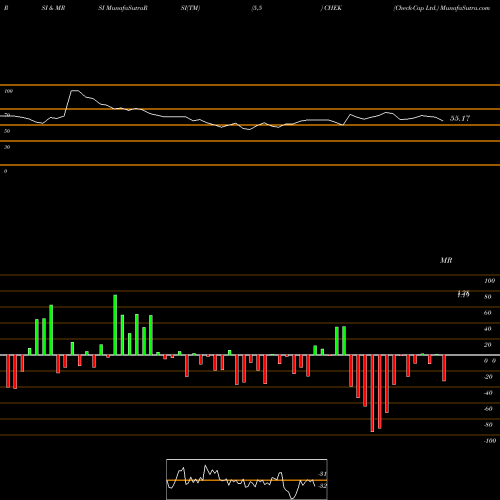Click the 30 label on RSI axis
The height and width of the screenshot is (500, 500).
pyautogui.click(x=7, y=147)
